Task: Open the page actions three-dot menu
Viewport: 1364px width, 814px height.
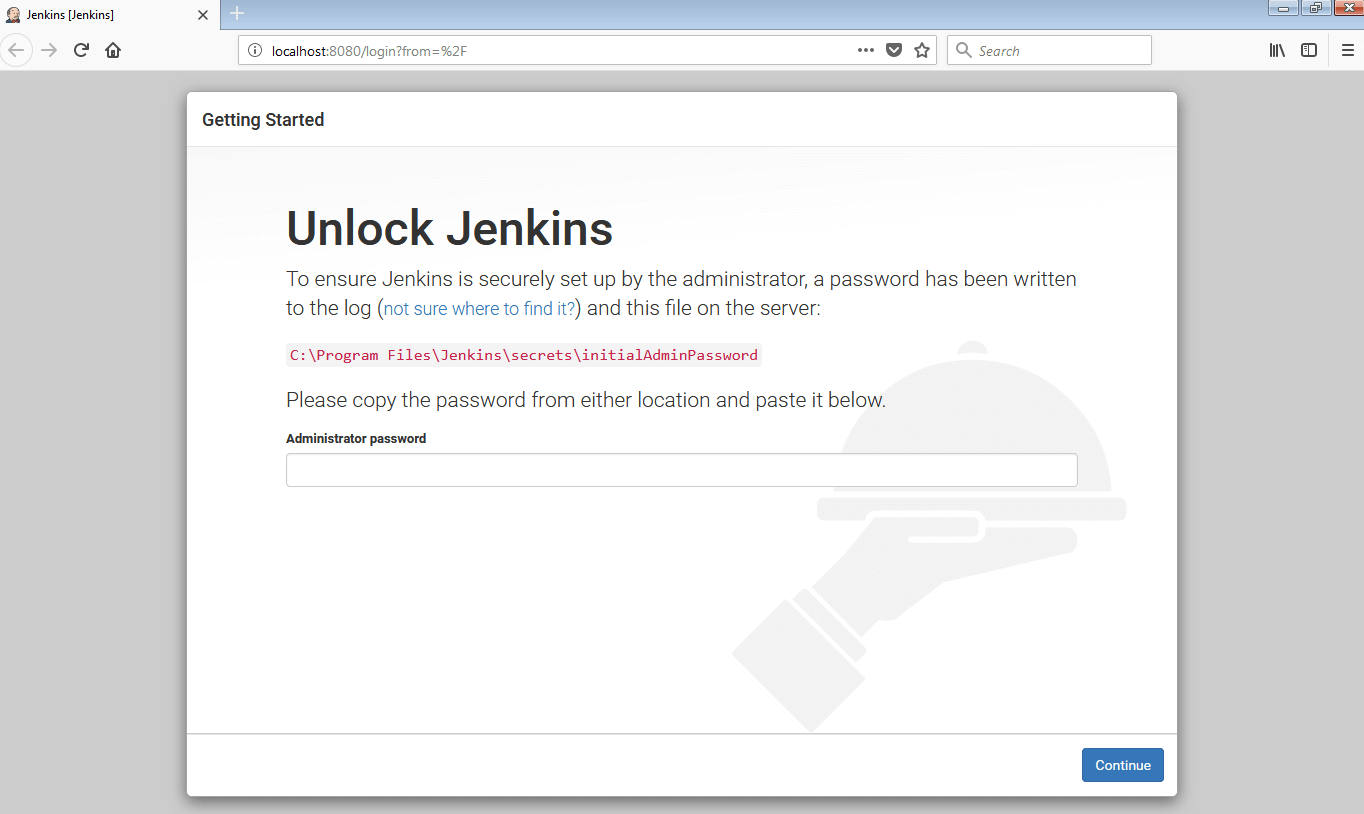Action: click(x=866, y=50)
